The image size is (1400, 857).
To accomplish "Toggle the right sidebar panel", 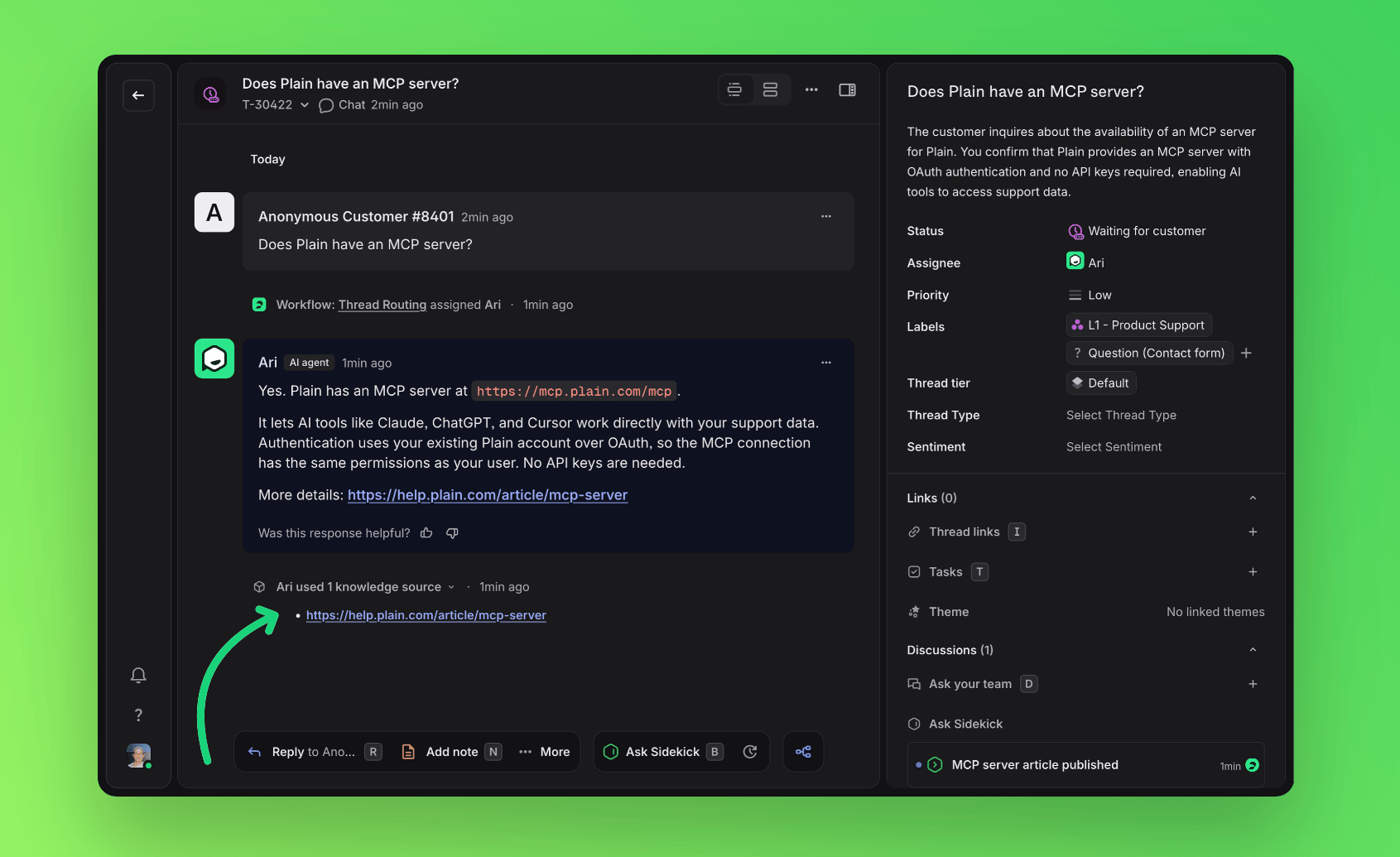I will tap(847, 89).
